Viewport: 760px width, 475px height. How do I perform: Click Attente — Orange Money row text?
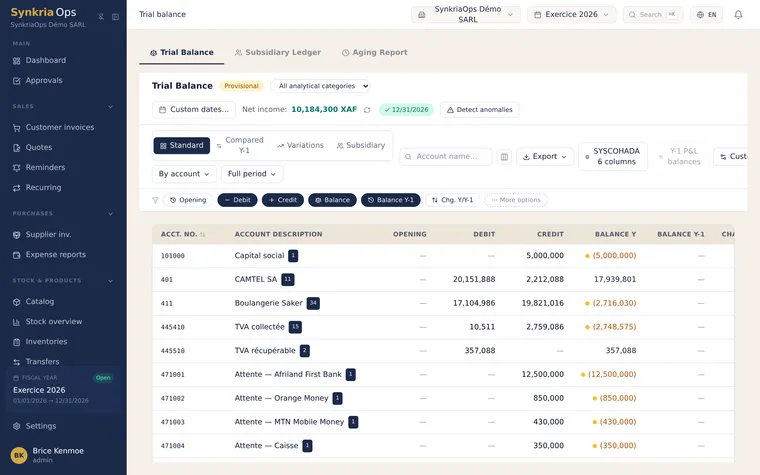click(x=282, y=398)
